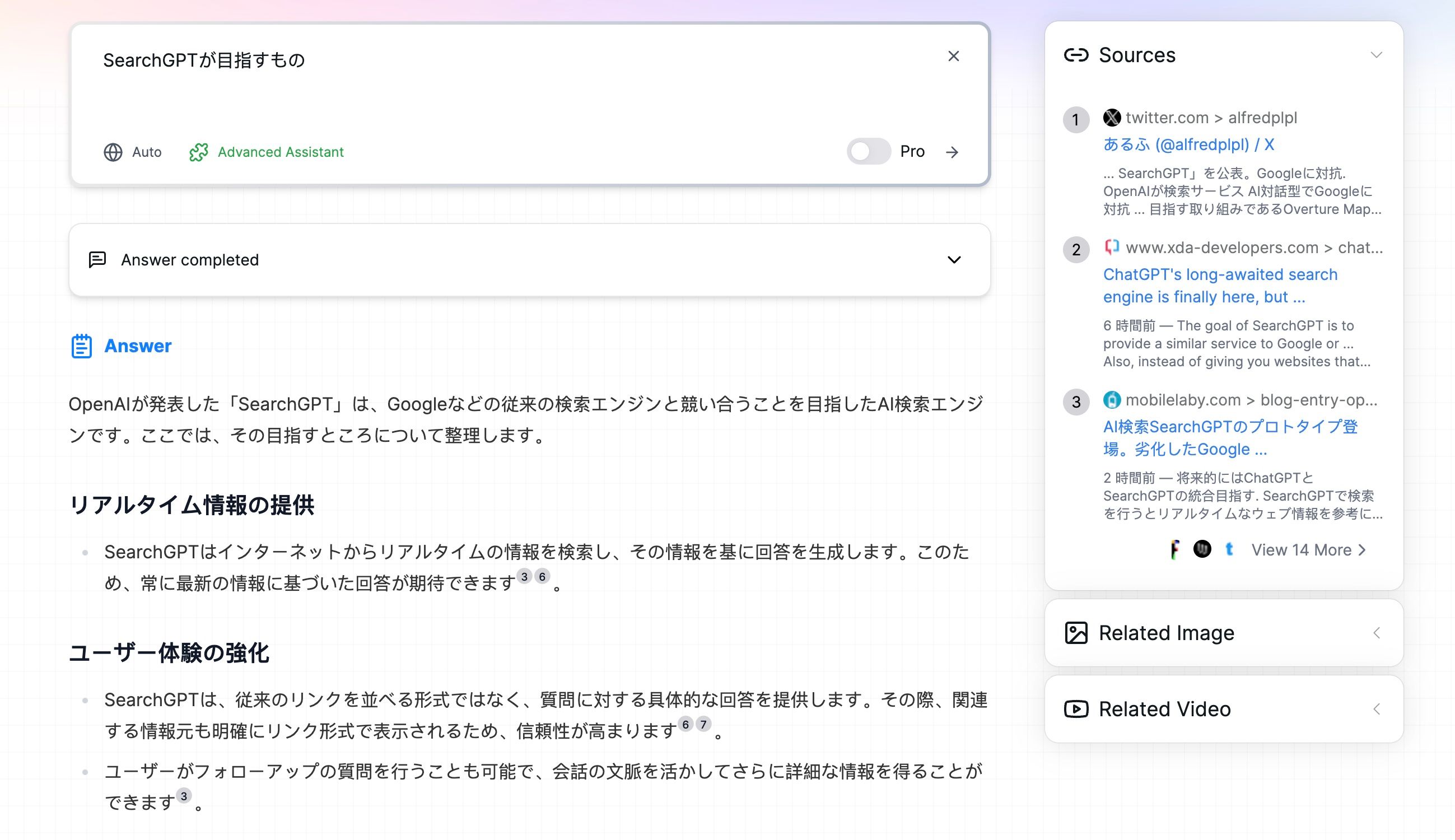1455x840 pixels.
Task: Click the twitter source snippet about Overture Map
Action: 1242,191
